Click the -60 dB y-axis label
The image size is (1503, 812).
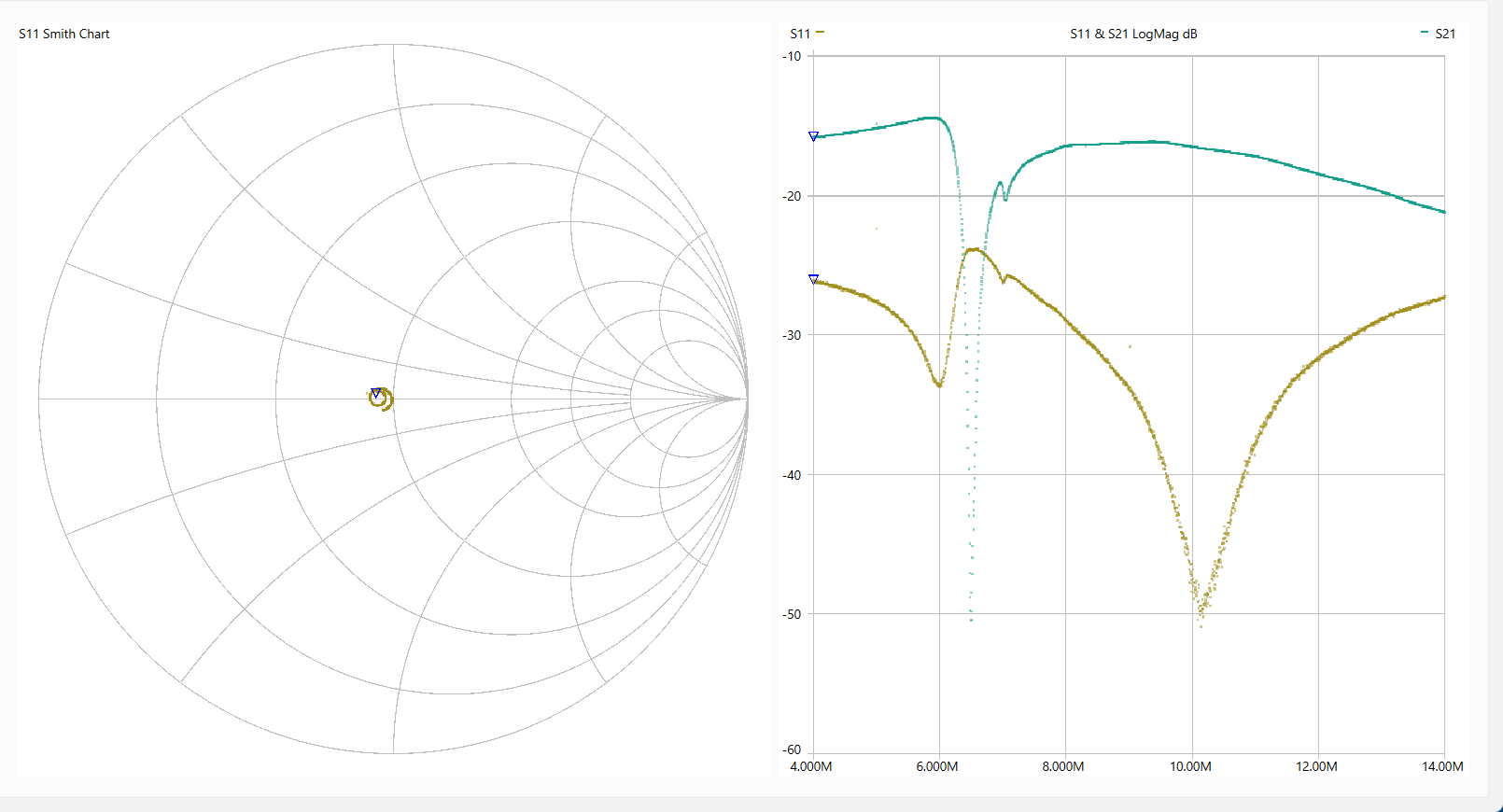click(792, 749)
